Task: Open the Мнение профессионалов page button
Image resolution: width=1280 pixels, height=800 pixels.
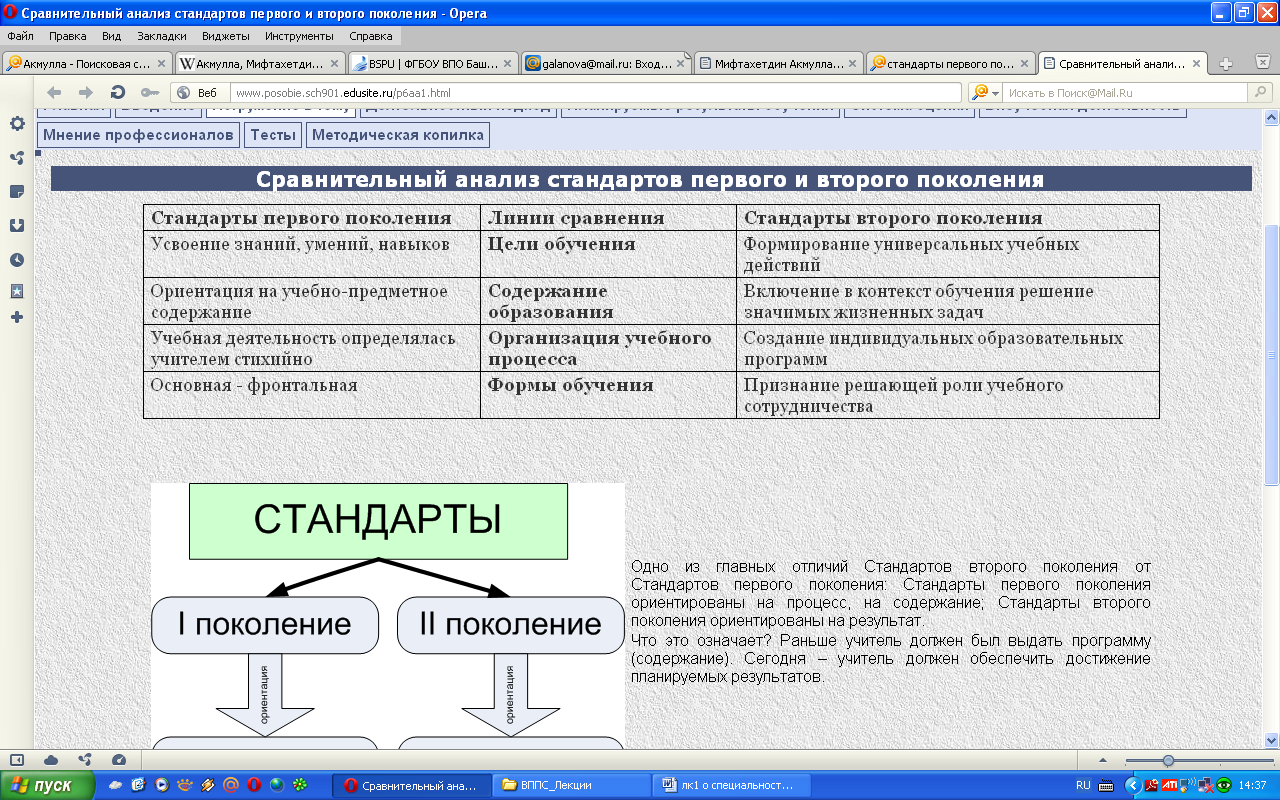Action: click(x=138, y=134)
